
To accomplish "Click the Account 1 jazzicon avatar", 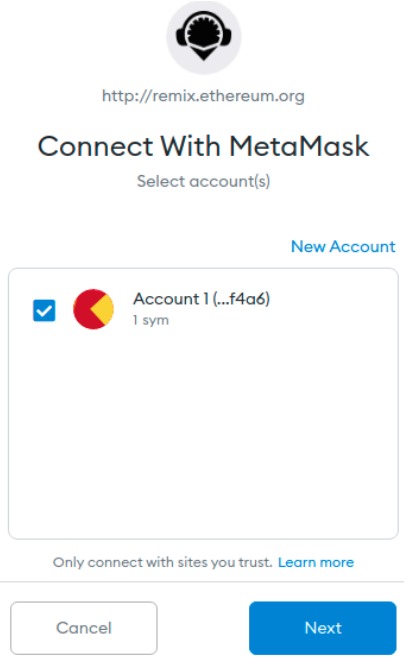I will pos(93,309).
